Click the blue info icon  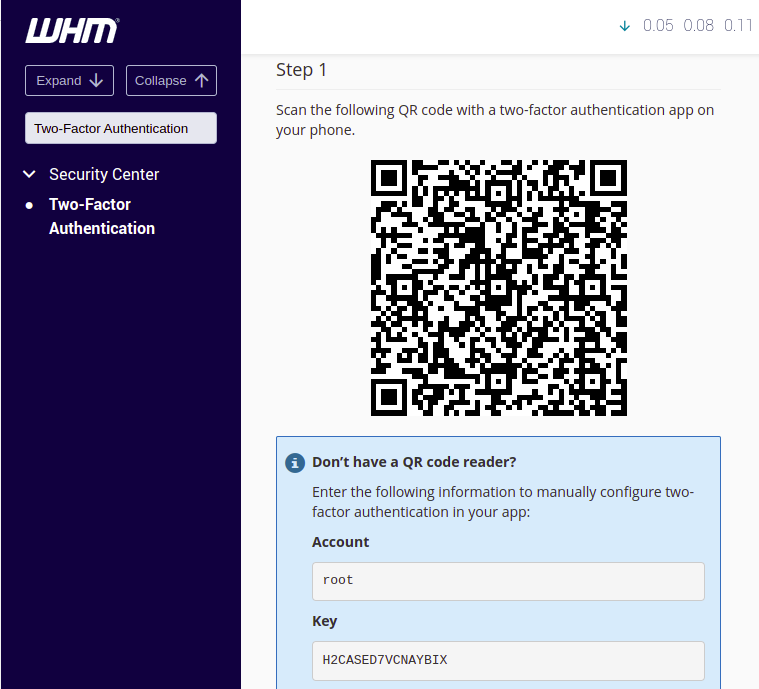coord(295,463)
